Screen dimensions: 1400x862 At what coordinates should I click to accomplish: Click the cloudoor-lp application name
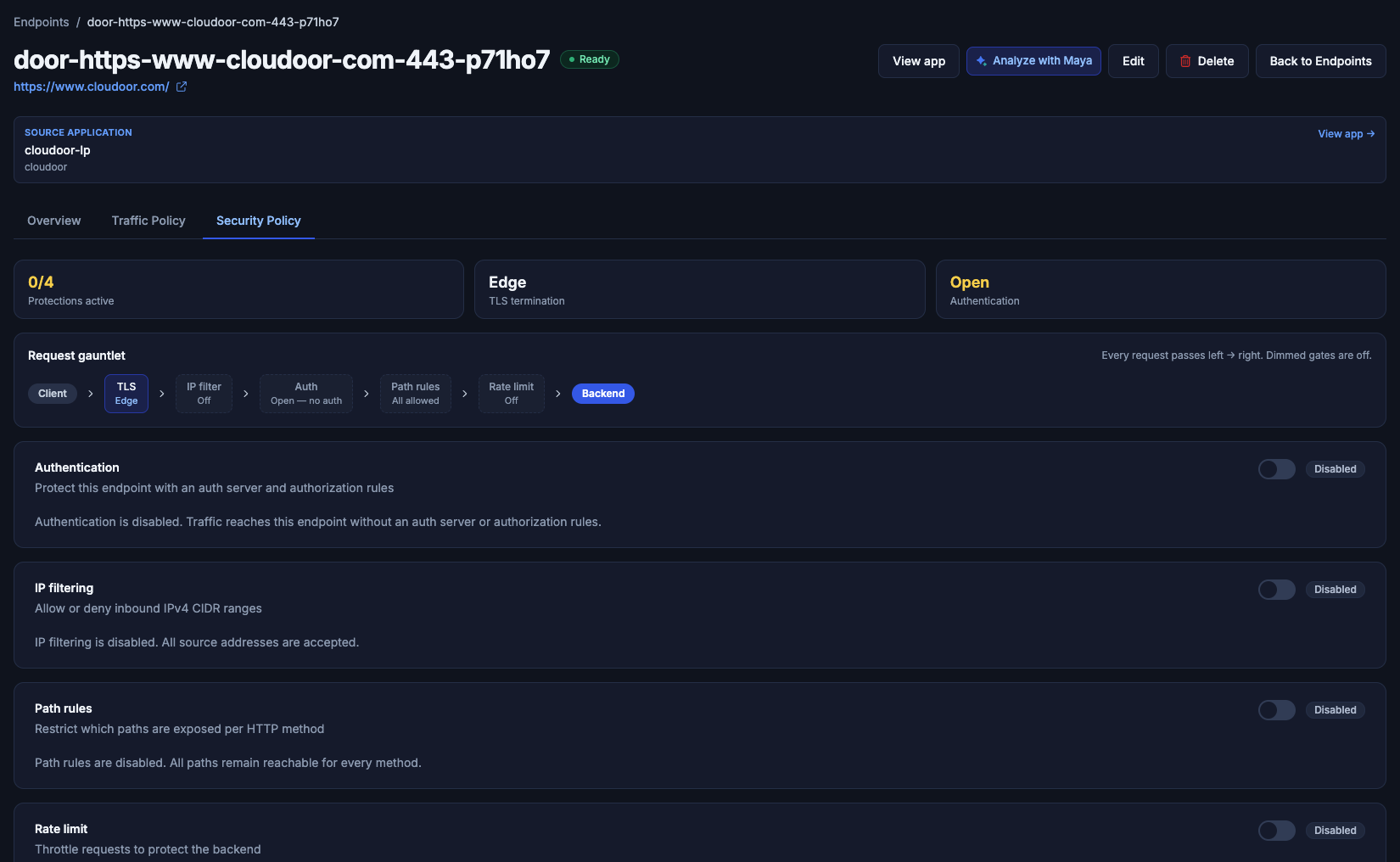tap(58, 150)
